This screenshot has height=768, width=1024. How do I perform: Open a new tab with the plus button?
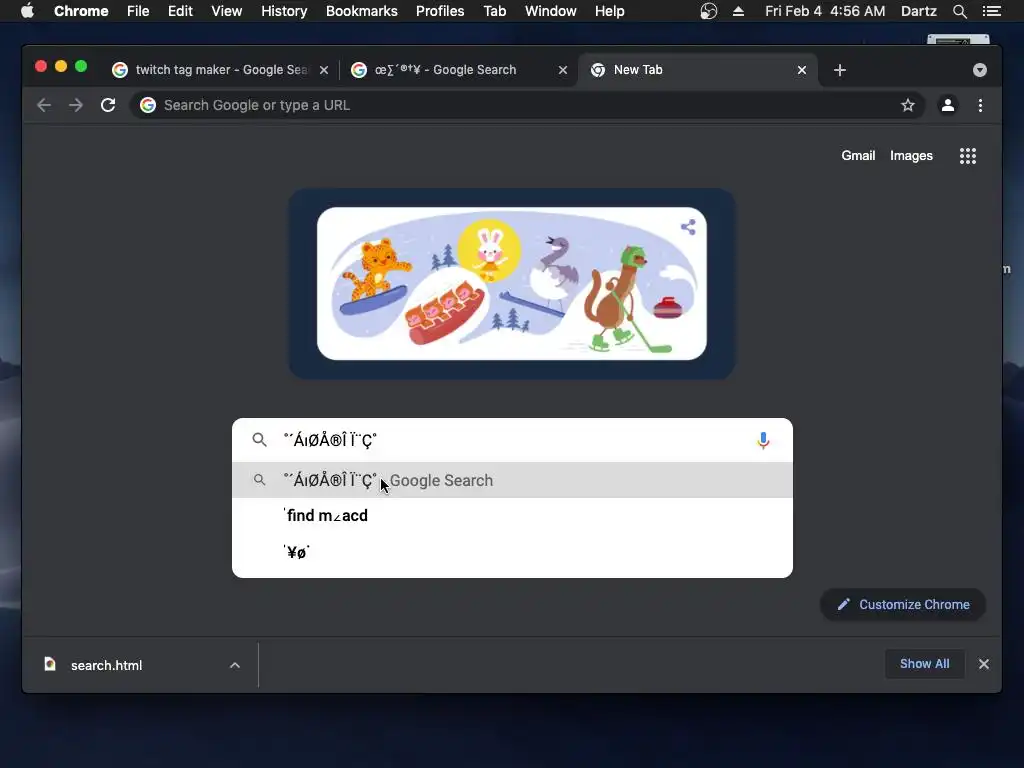[840, 70]
